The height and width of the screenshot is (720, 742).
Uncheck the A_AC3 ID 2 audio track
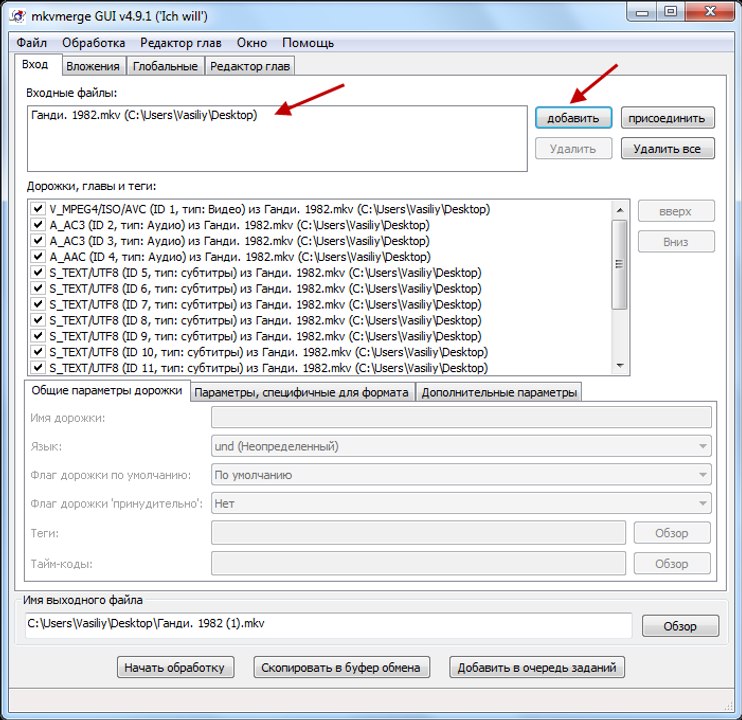[38, 225]
